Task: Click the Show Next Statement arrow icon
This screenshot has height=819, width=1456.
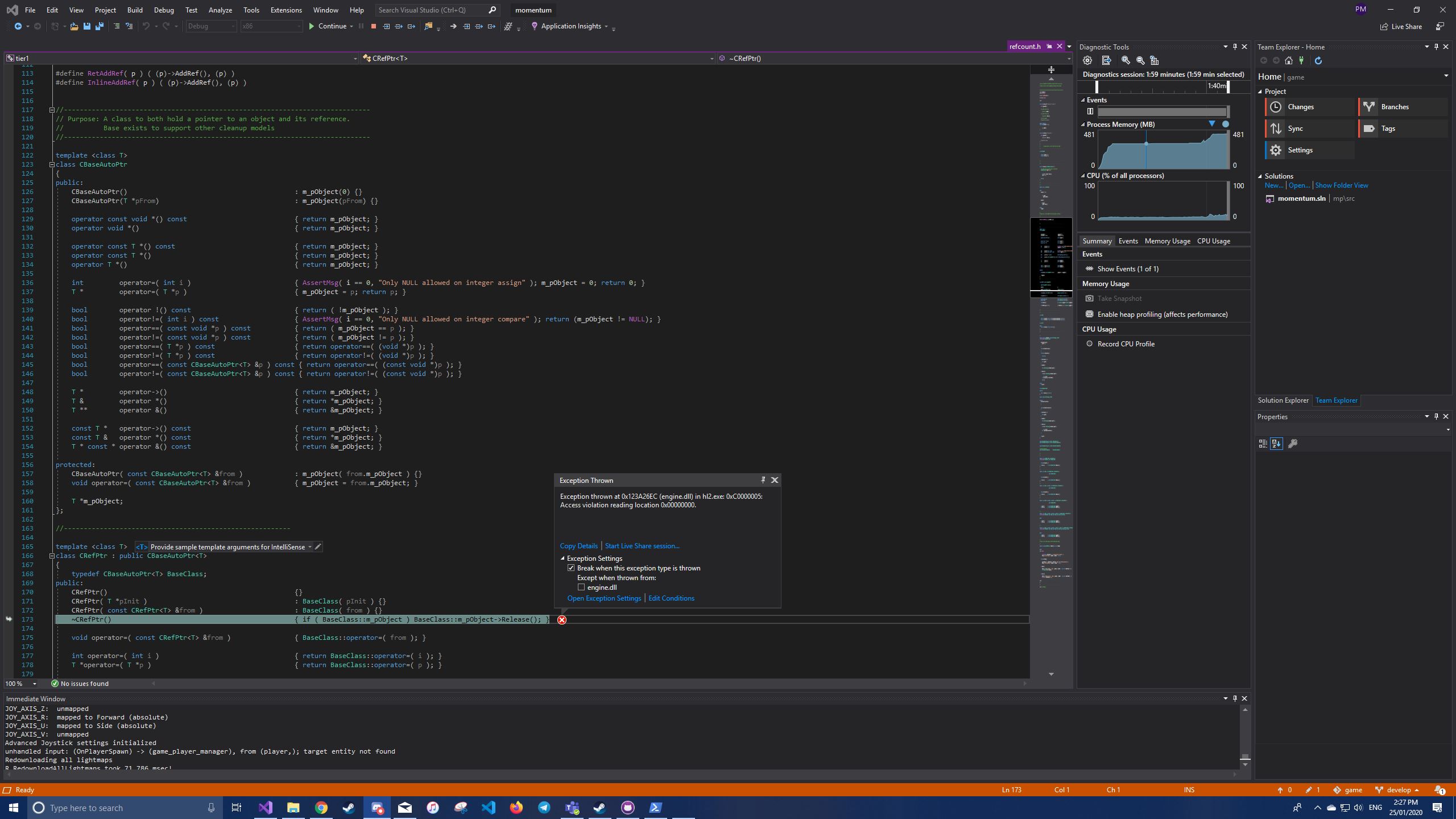Action: [x=453, y=26]
